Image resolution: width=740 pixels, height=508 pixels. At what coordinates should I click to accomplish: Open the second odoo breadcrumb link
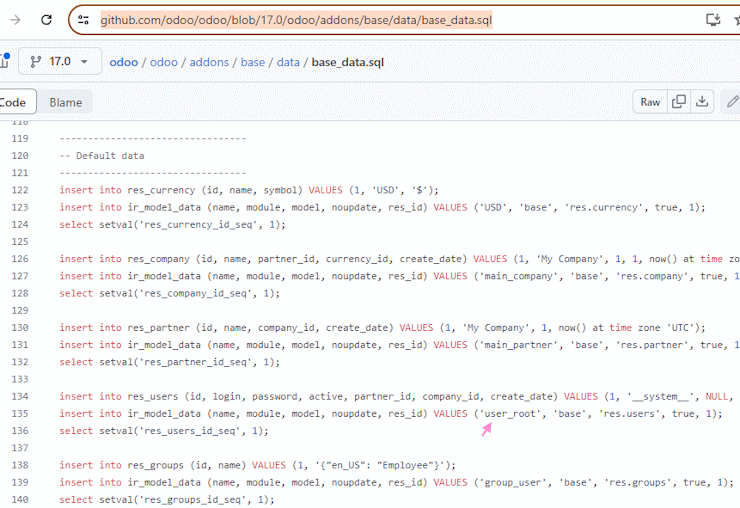coord(164,62)
